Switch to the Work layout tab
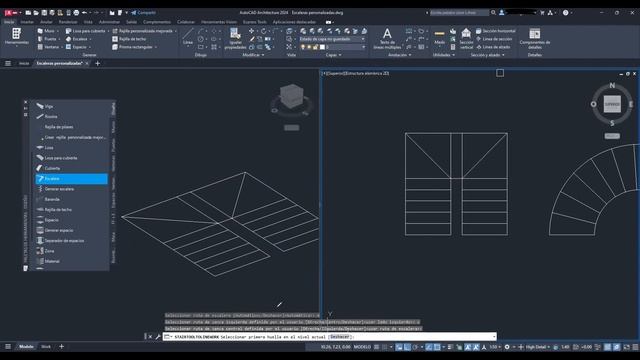Viewport: 640px width, 360px height. (x=46, y=347)
